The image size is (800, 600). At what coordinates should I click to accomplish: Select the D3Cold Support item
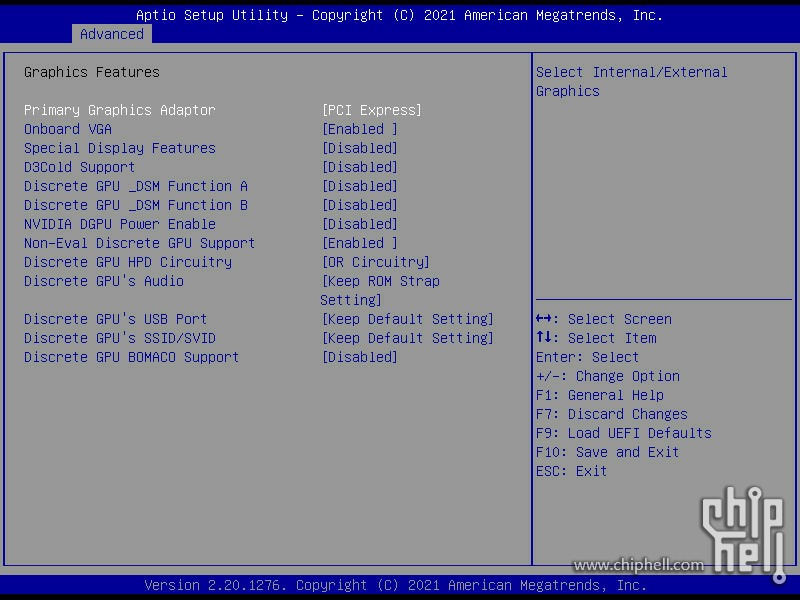click(80, 167)
